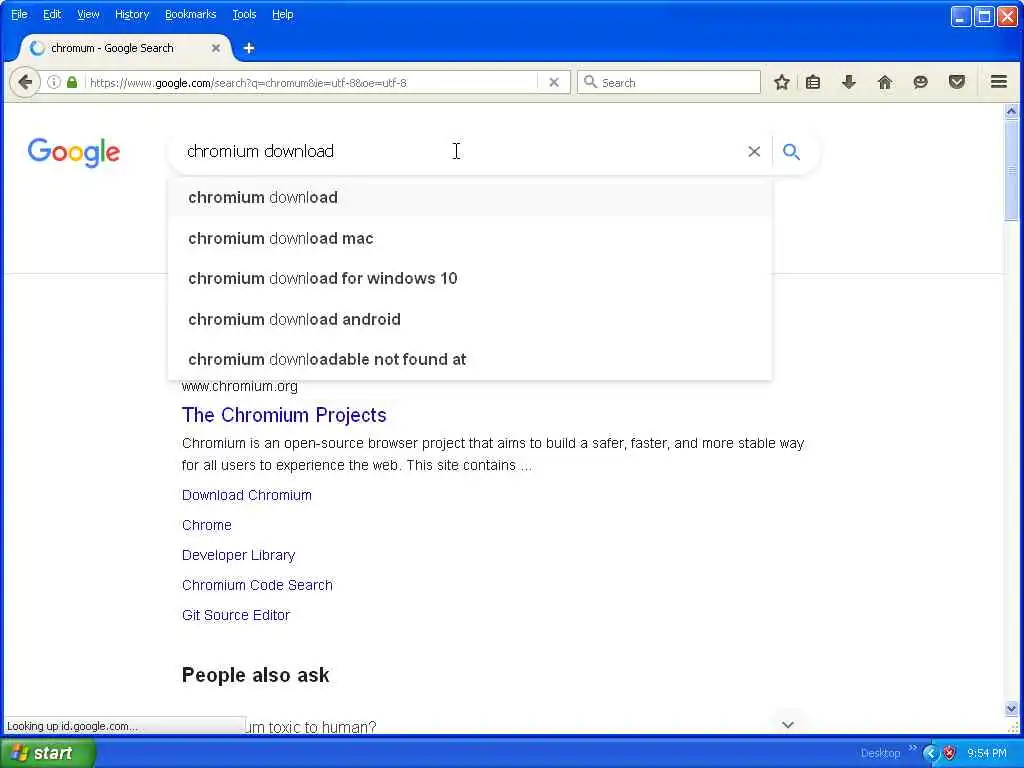Open the File menu

tap(19, 14)
